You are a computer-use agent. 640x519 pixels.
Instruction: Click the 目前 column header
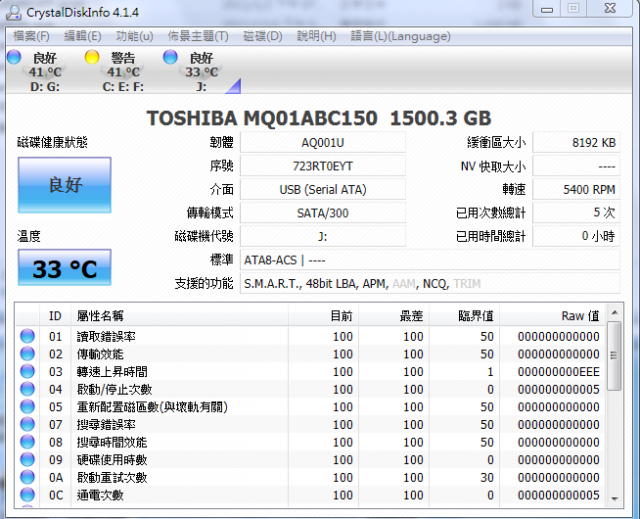click(323, 315)
